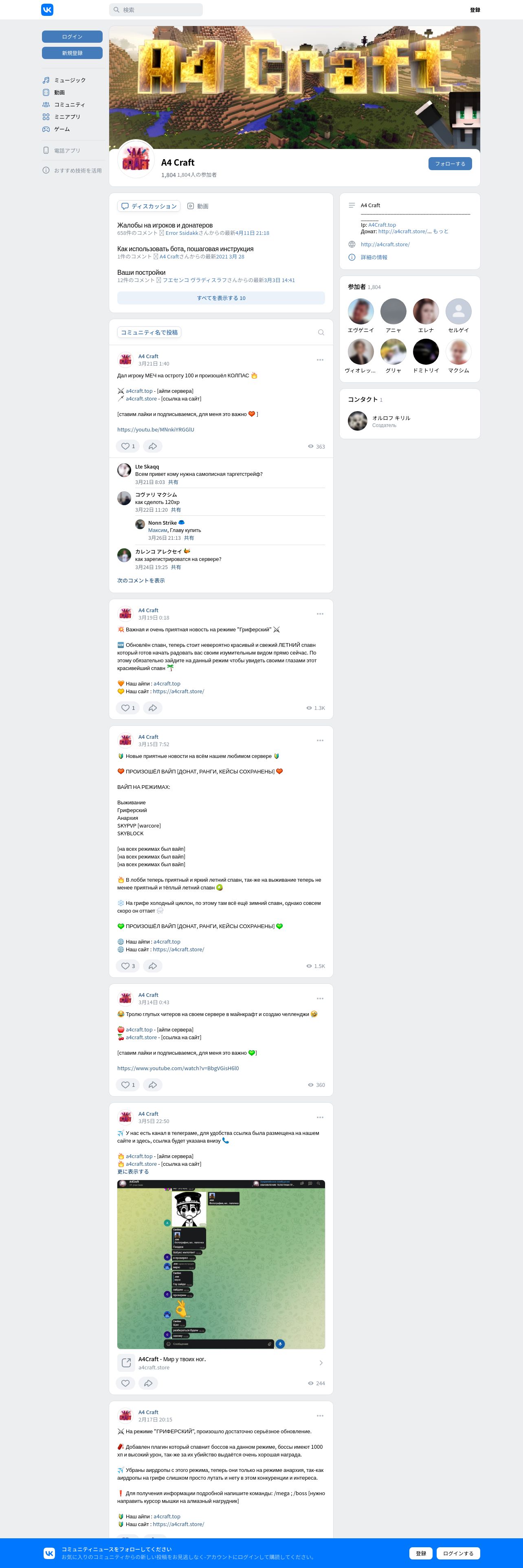Open ミュージック in the sidebar
Viewport: 523px width, 1568px height.
coord(64,80)
